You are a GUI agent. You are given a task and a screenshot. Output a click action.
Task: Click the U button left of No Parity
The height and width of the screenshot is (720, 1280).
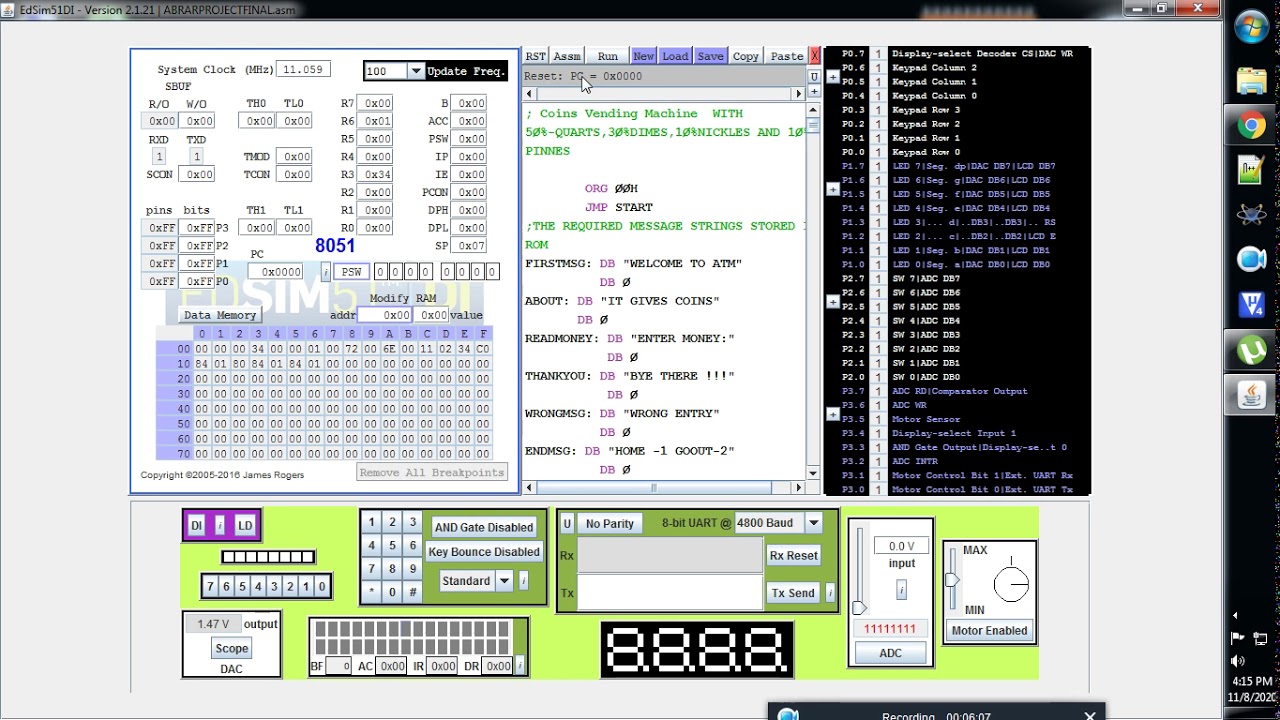[567, 524]
